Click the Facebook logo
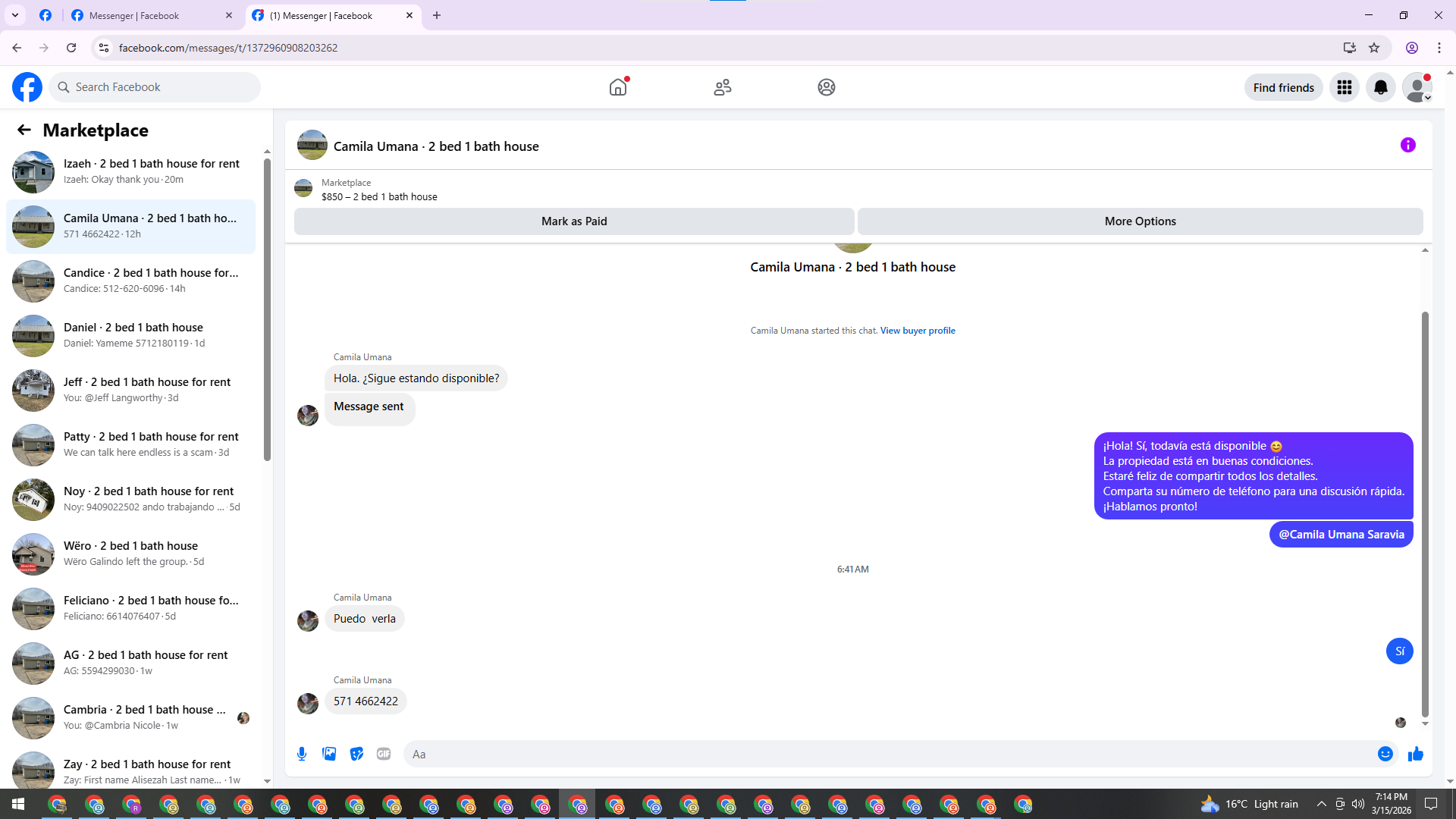Viewport: 1456px width, 819px height. tap(27, 87)
